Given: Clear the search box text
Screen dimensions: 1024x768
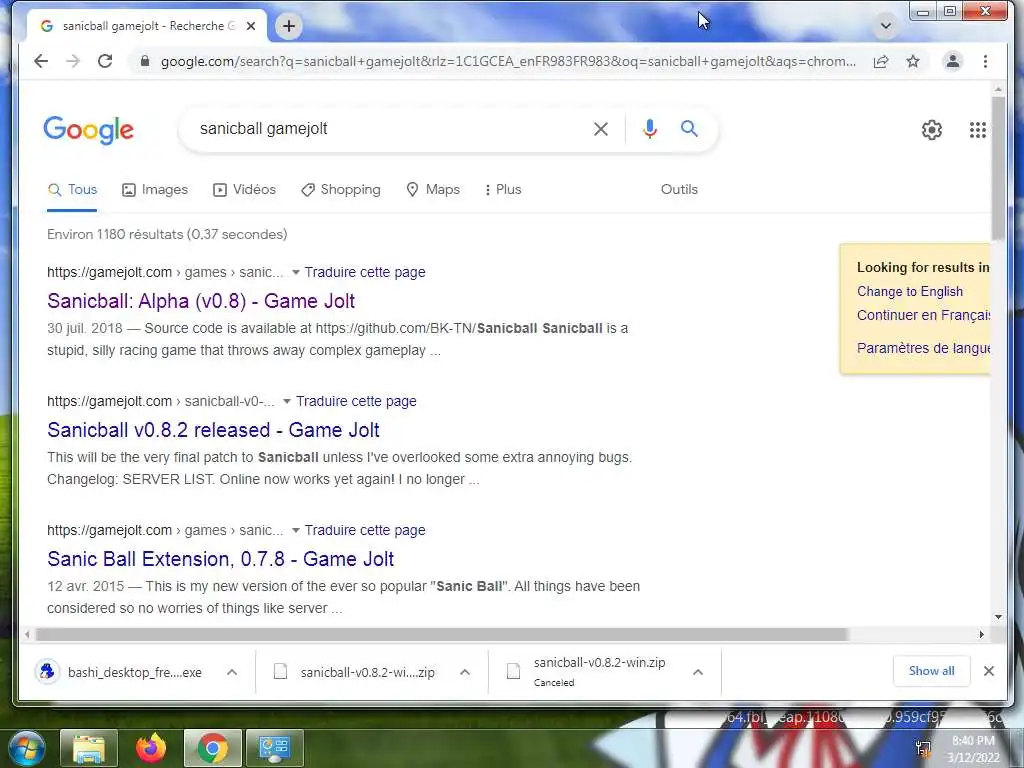Looking at the screenshot, I should point(601,129).
